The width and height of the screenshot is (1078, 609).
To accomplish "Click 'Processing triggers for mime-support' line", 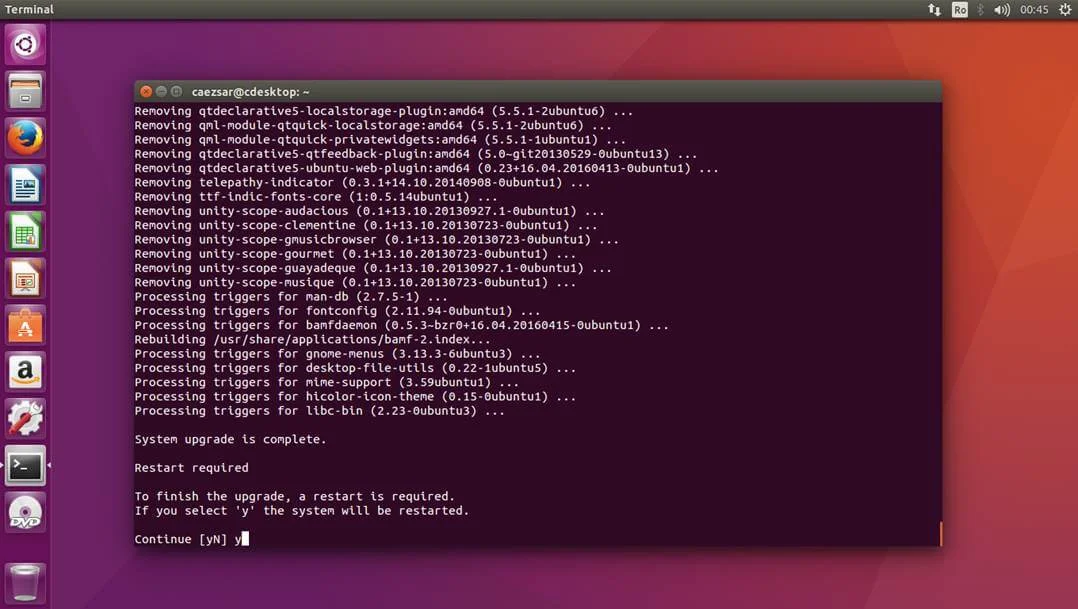I will point(327,383).
